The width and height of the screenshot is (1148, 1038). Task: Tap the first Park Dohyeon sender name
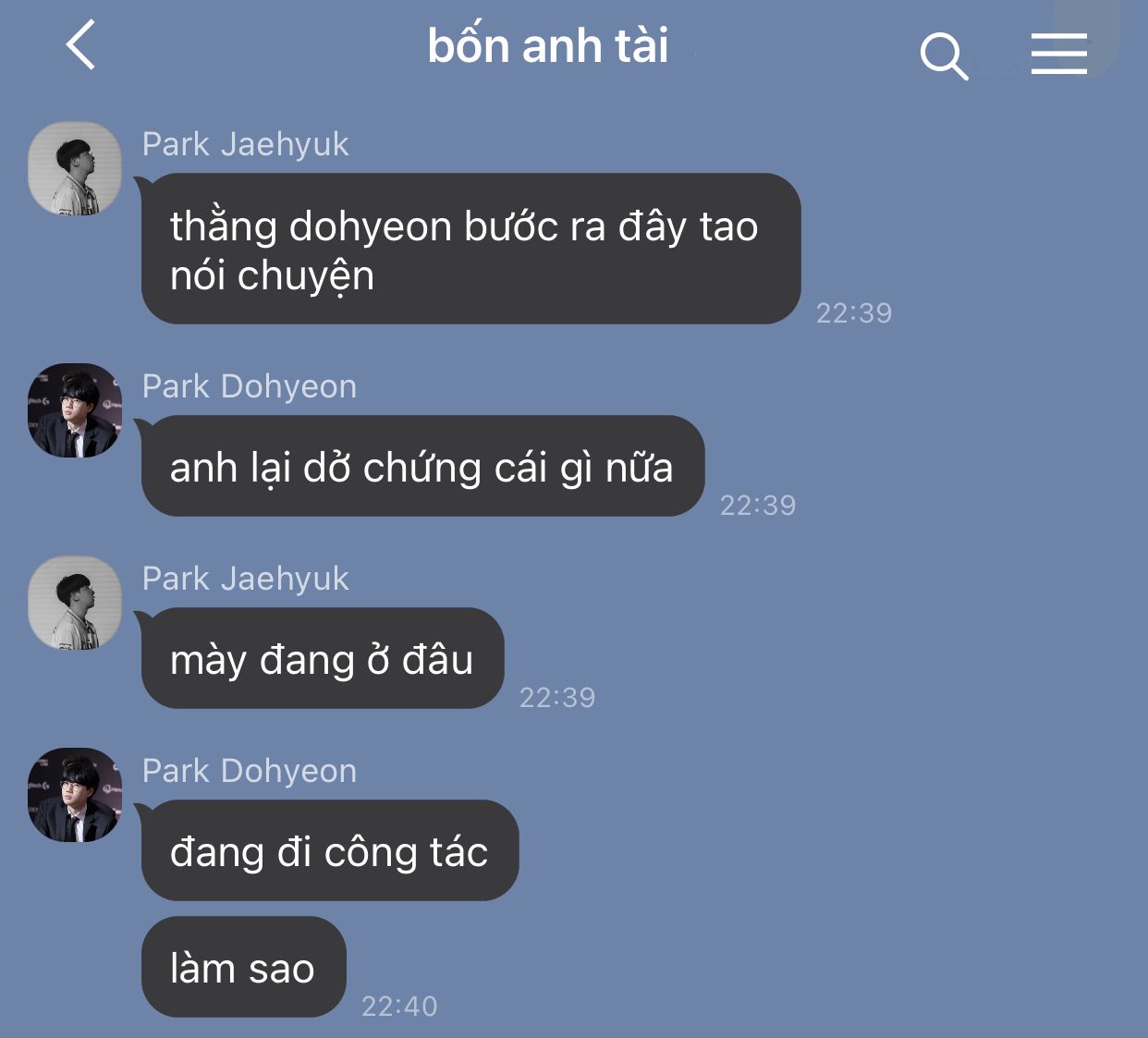250,386
